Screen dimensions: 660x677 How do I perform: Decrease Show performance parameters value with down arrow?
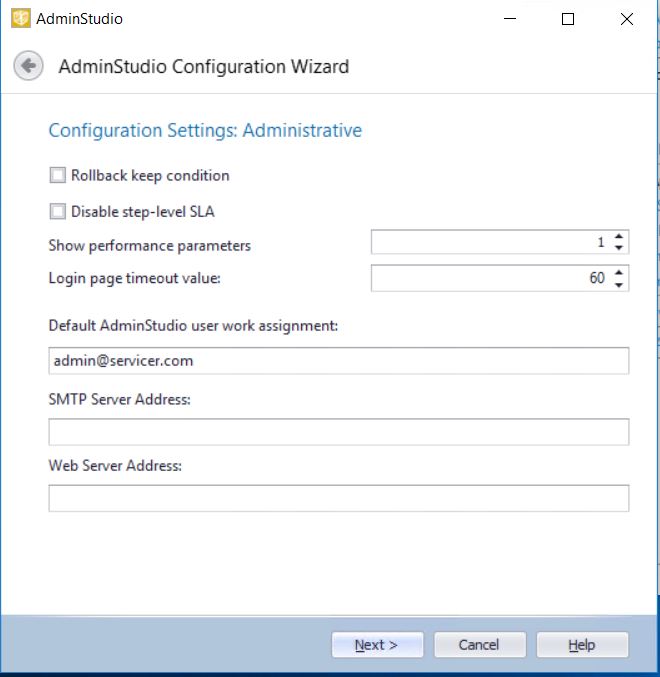[x=619, y=248]
